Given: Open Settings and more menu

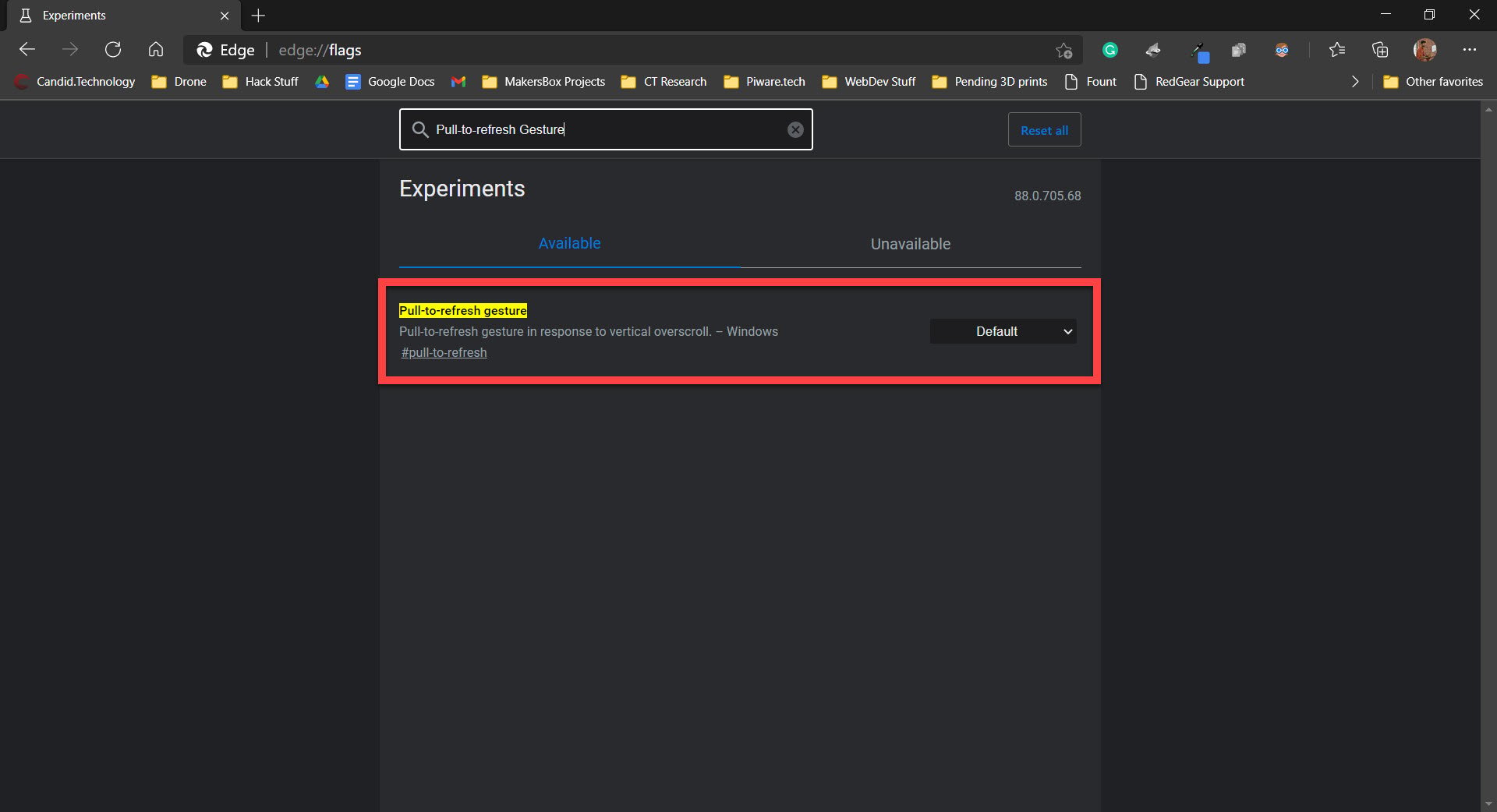Looking at the screenshot, I should point(1470,50).
